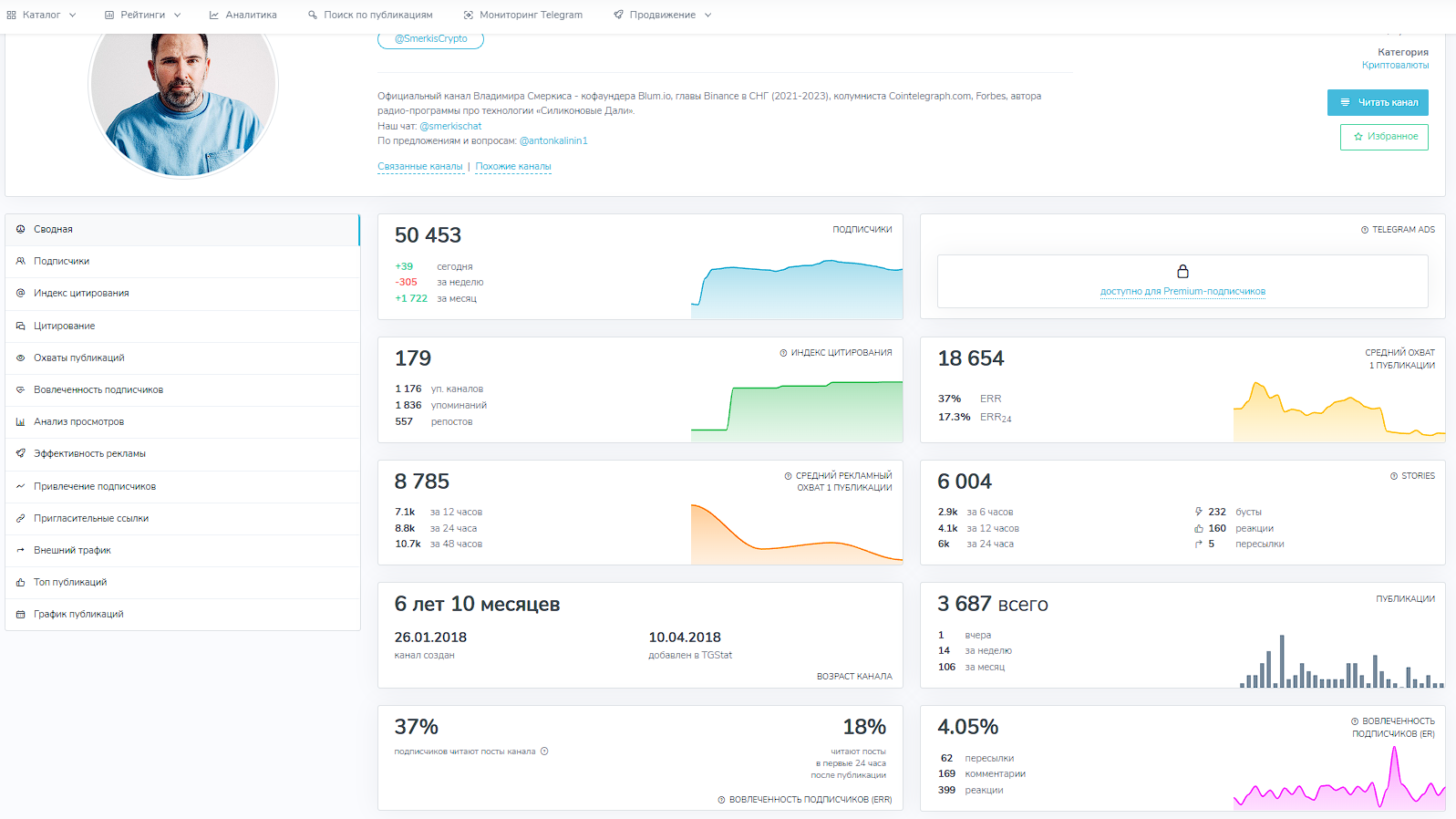1456x819 pixels.
Task: Click the Эффективность рекламы rocket icon
Action: click(x=20, y=453)
